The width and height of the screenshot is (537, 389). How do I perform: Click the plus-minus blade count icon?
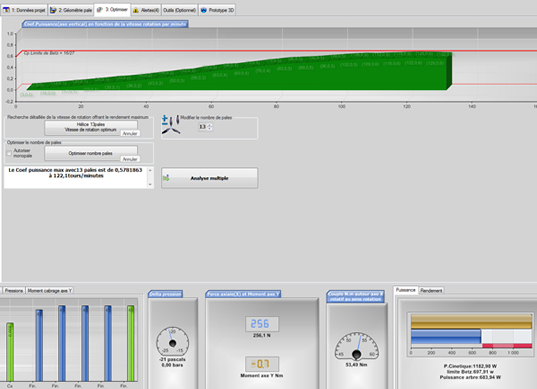point(165,120)
